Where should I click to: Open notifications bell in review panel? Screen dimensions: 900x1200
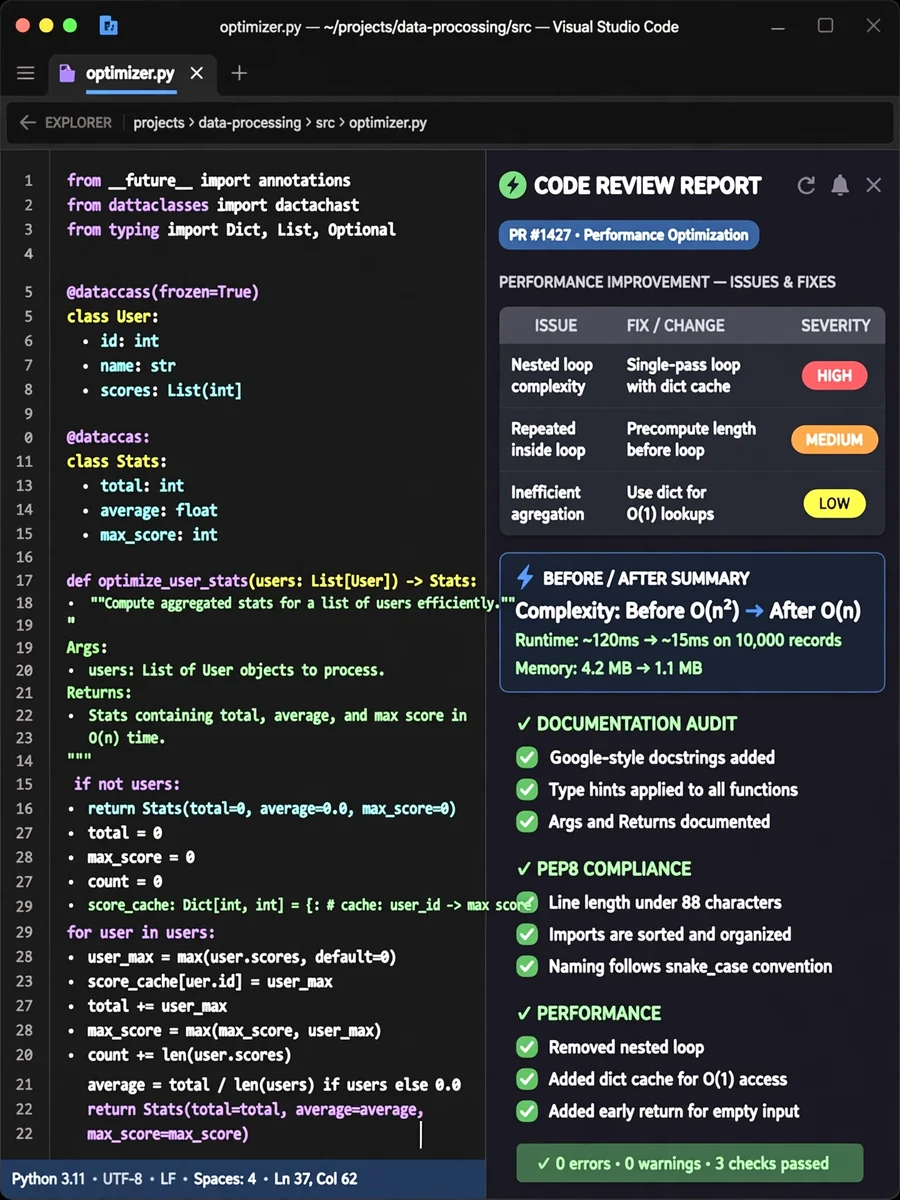840,185
